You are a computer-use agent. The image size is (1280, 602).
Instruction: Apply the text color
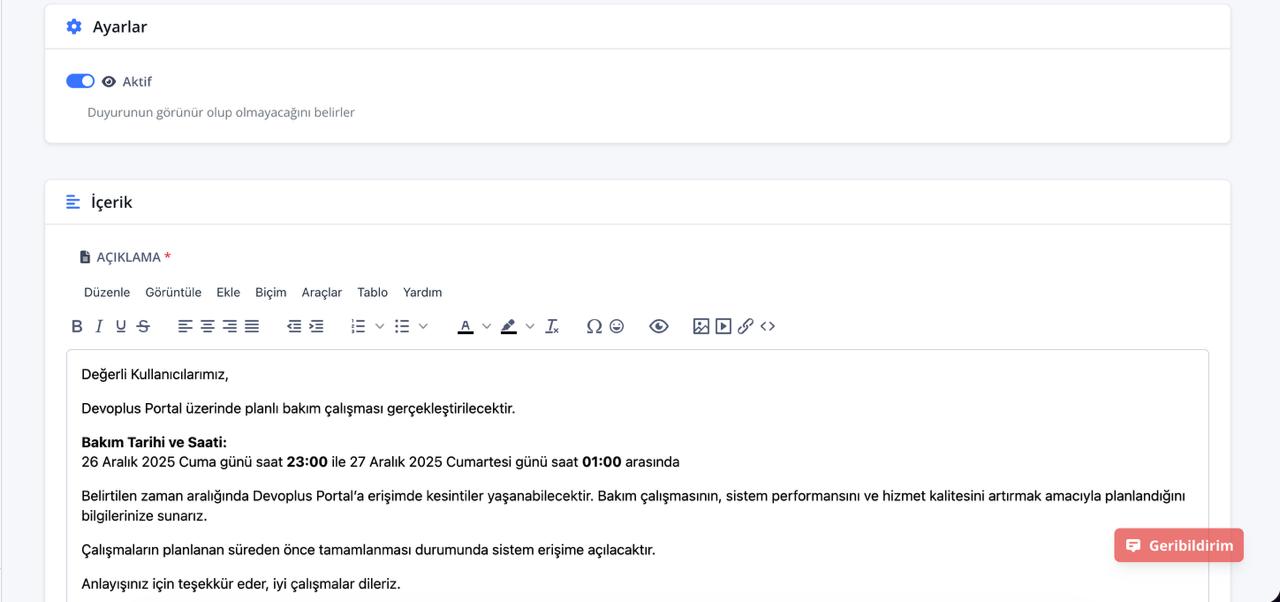click(x=465, y=326)
